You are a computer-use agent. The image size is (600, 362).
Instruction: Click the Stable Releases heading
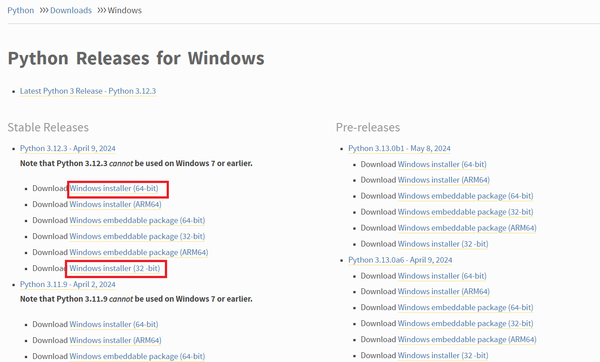tap(48, 127)
